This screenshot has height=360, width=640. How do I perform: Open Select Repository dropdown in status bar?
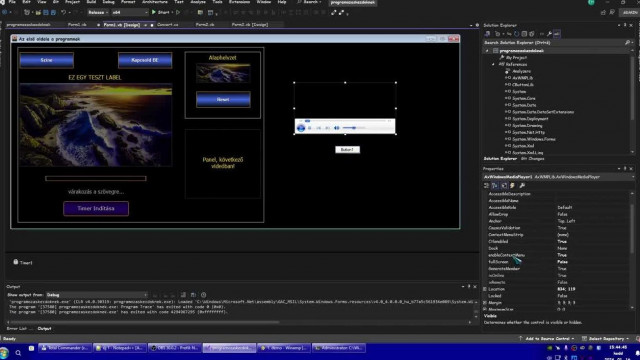pos(606,338)
